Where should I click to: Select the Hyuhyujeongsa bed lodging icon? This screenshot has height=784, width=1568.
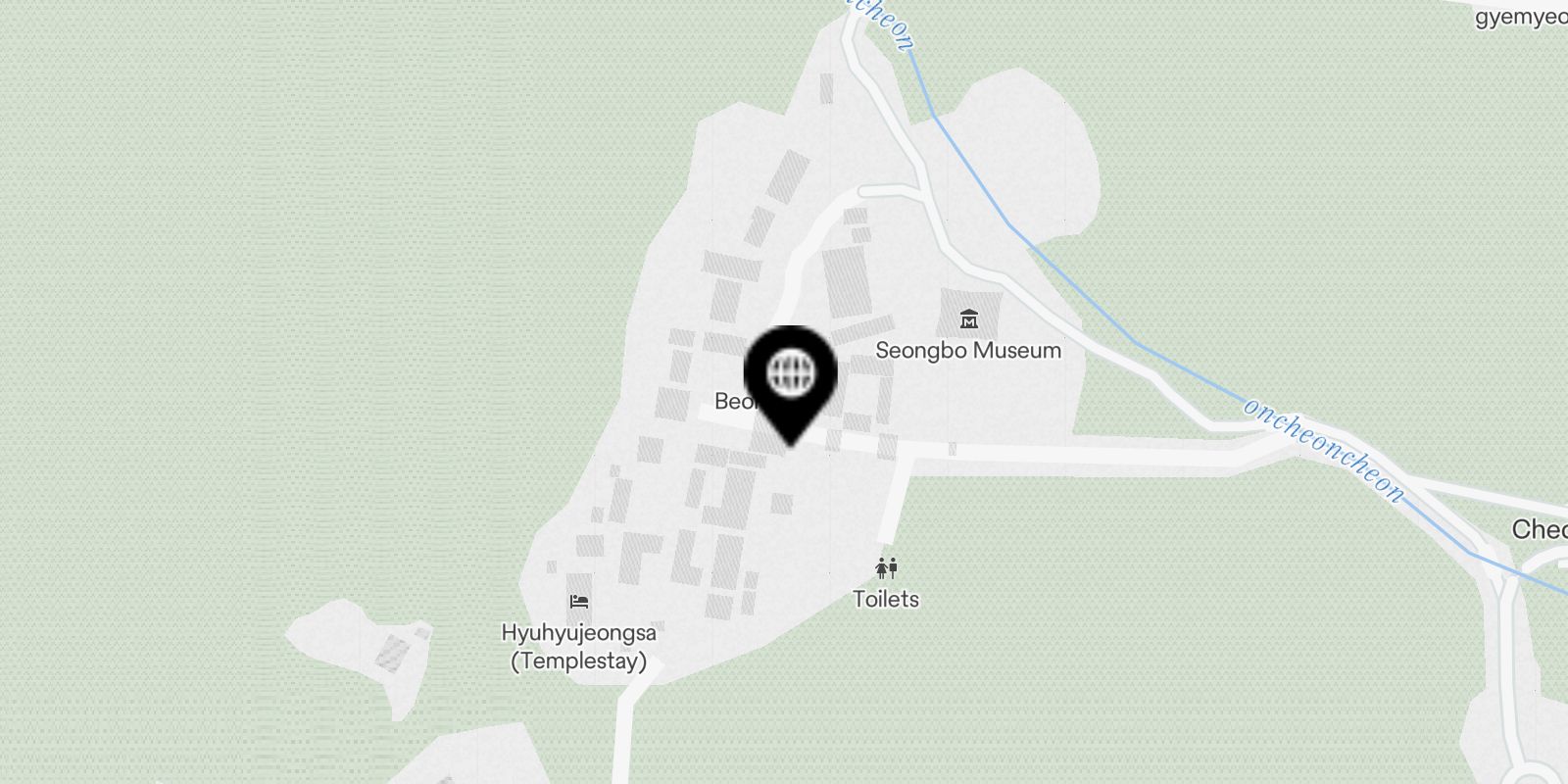[x=579, y=601]
